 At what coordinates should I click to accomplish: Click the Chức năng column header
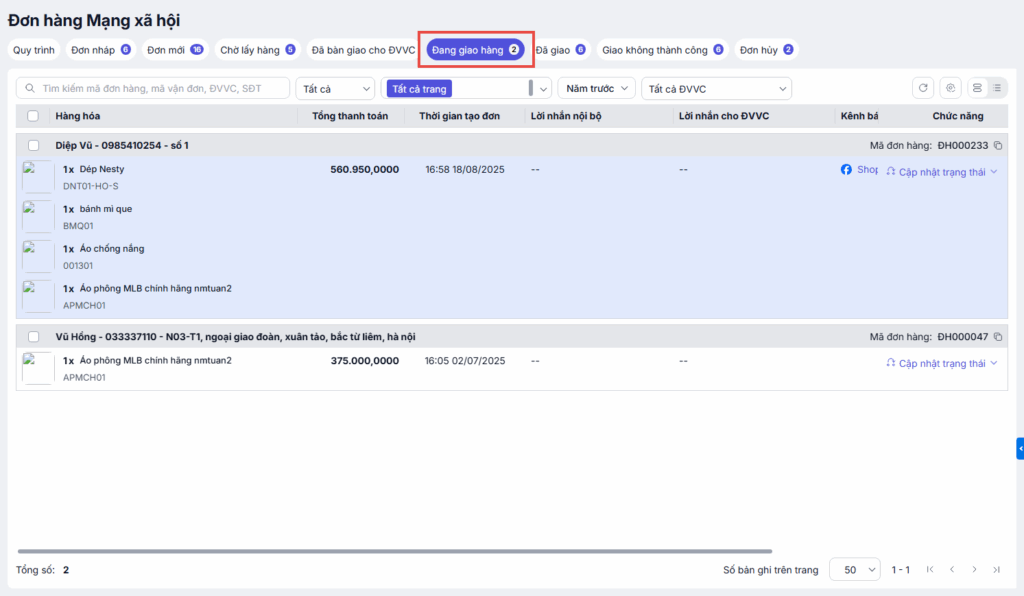point(957,116)
